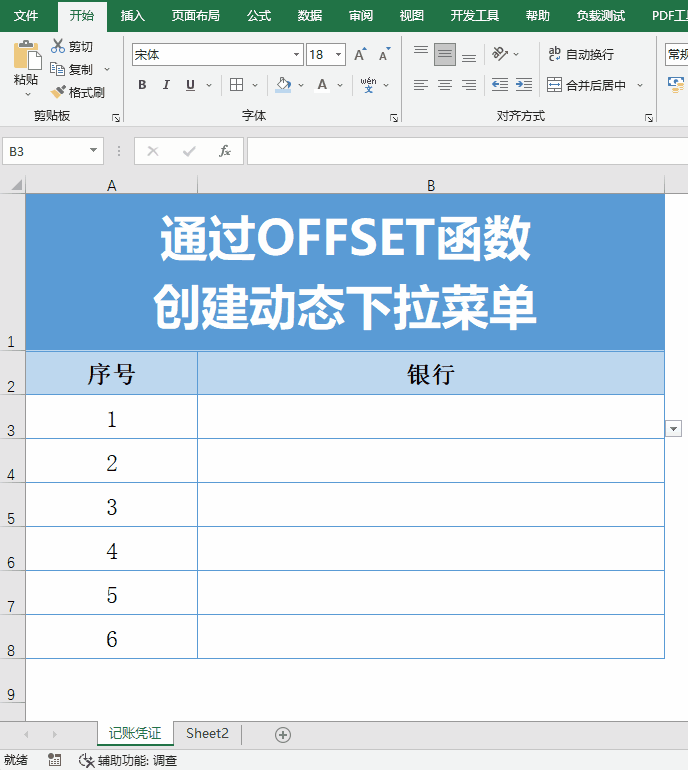Open the font size dropdown
Viewport: 688px width, 770px height.
point(338,55)
